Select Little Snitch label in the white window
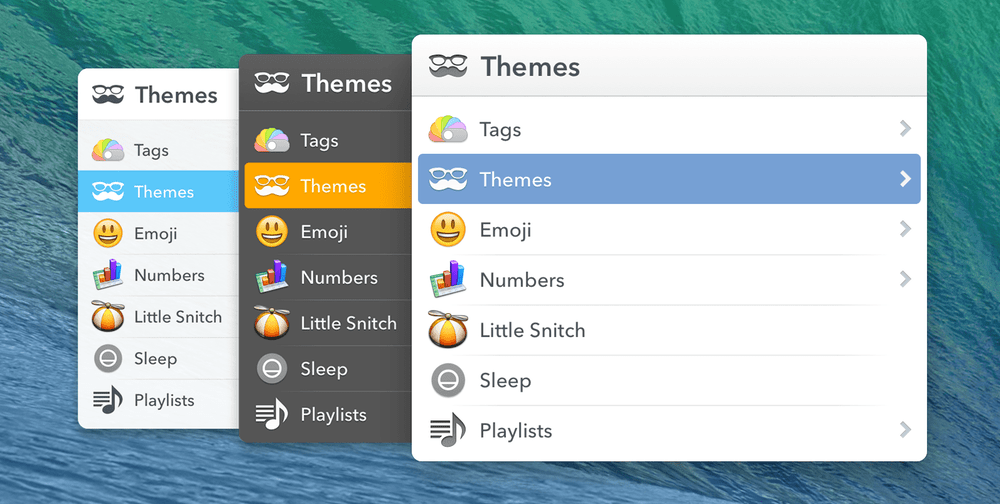The image size is (1000, 504). point(533,330)
